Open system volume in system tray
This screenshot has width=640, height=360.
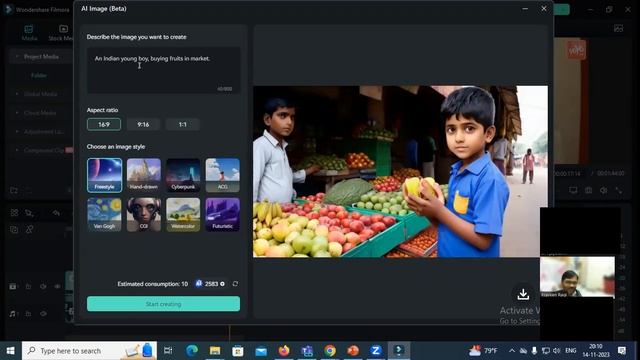click(x=556, y=351)
